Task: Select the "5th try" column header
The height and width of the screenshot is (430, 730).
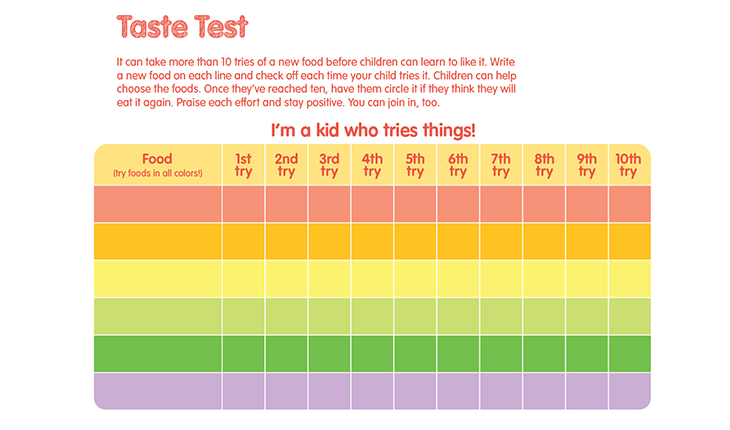Action: click(x=415, y=165)
